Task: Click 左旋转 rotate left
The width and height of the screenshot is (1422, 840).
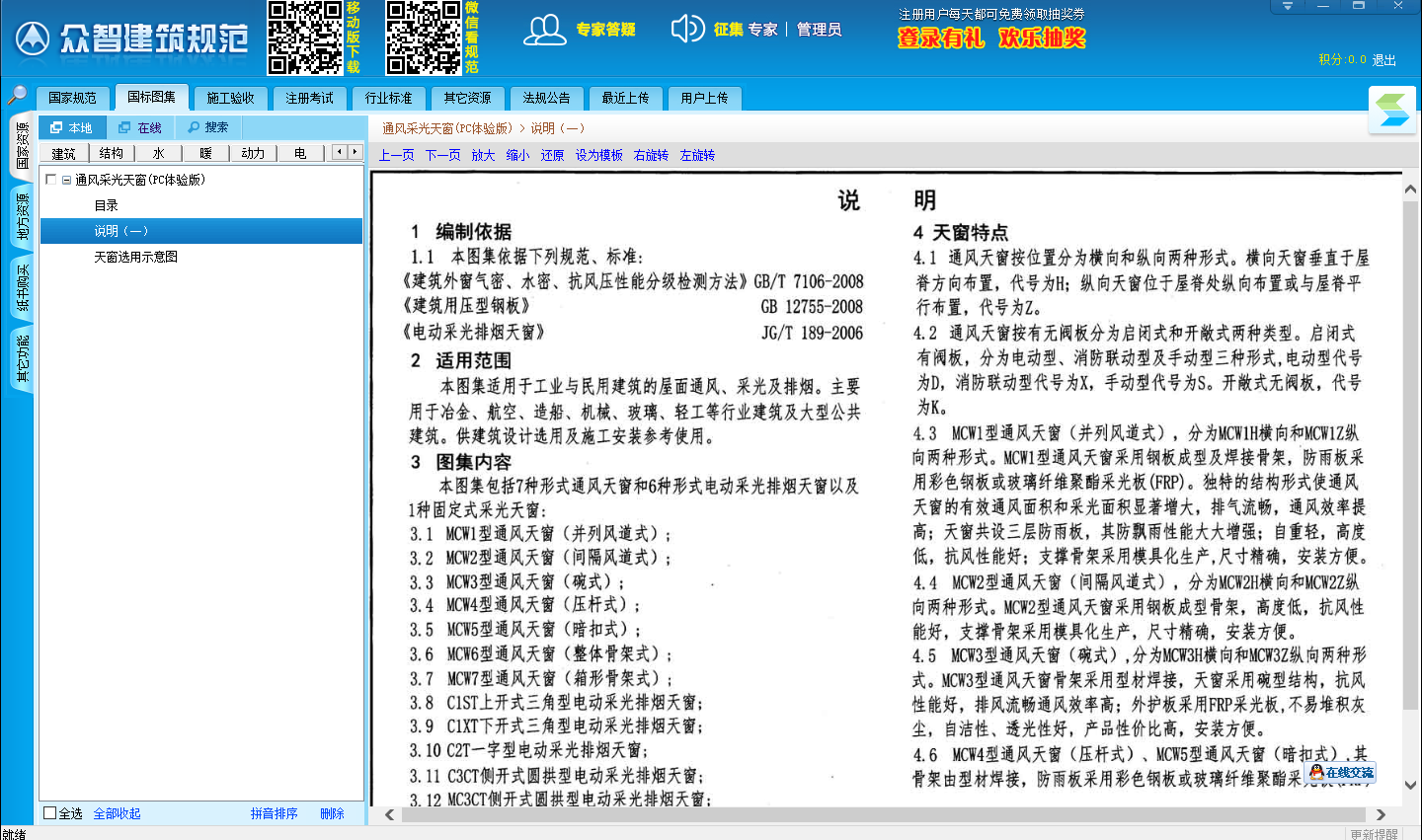Action: click(x=697, y=155)
